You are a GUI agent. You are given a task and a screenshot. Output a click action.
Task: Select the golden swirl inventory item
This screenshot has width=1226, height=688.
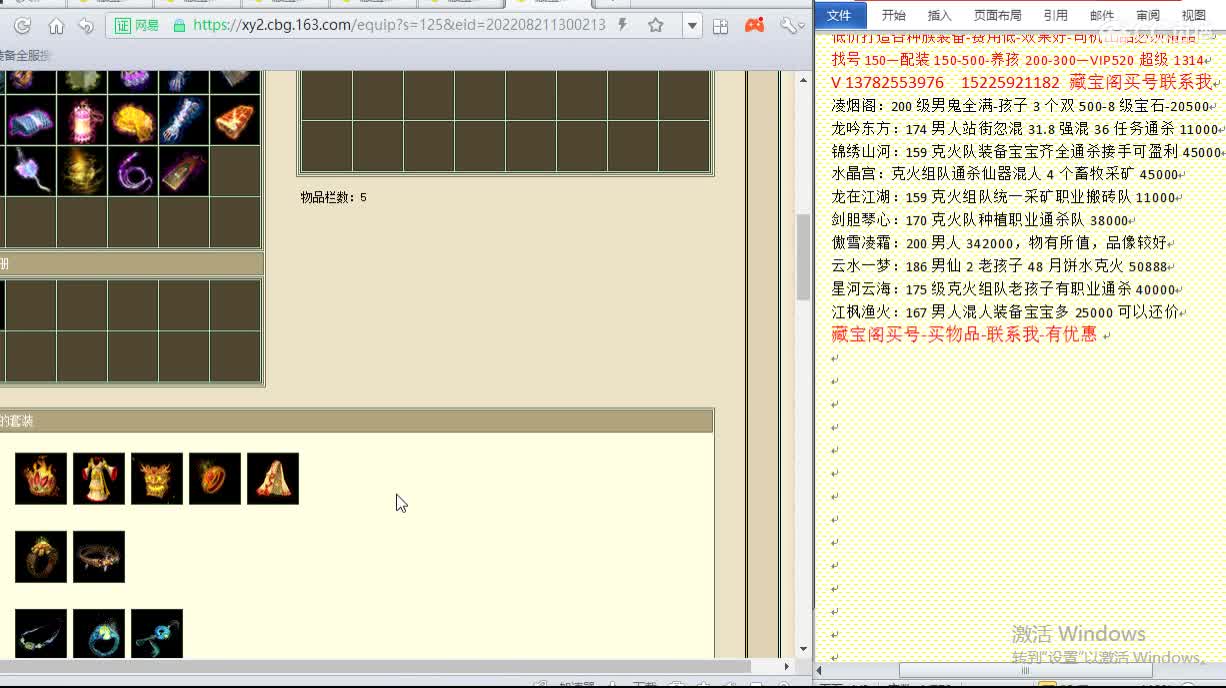(81, 171)
